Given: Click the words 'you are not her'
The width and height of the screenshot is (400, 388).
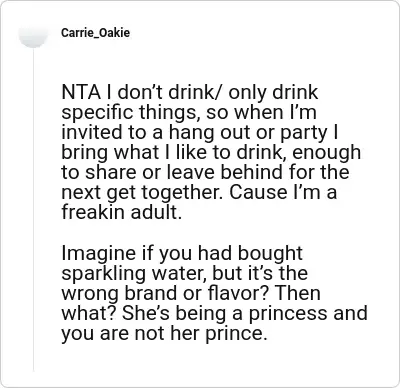Looking at the screenshot, I should click(x=131, y=333).
